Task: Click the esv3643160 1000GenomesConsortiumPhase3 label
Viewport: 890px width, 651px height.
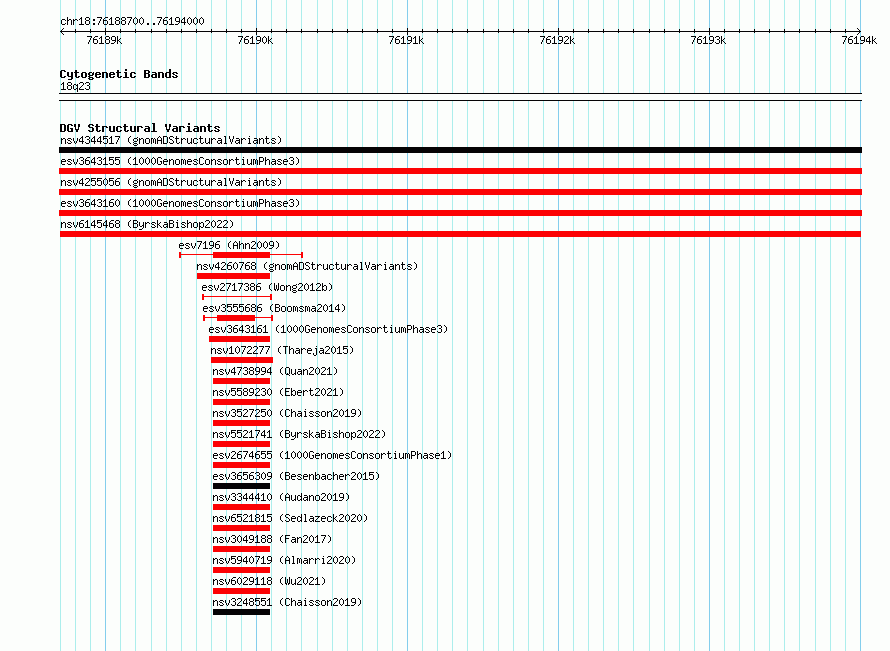Action: tap(180, 203)
